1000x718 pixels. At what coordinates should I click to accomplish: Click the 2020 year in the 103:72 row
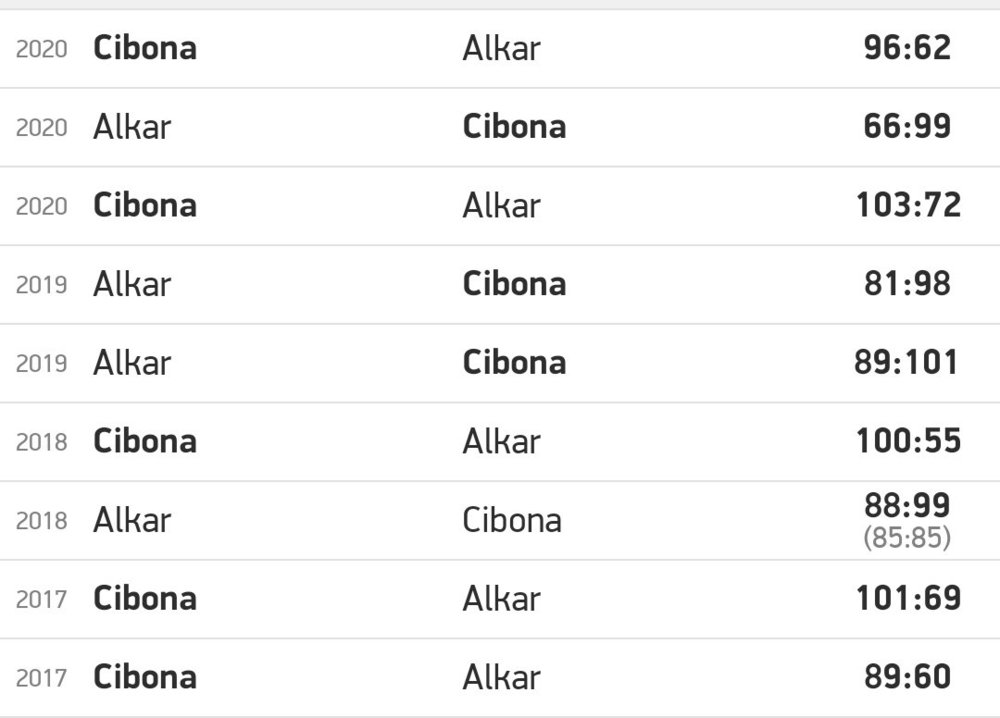pyautogui.click(x=42, y=206)
